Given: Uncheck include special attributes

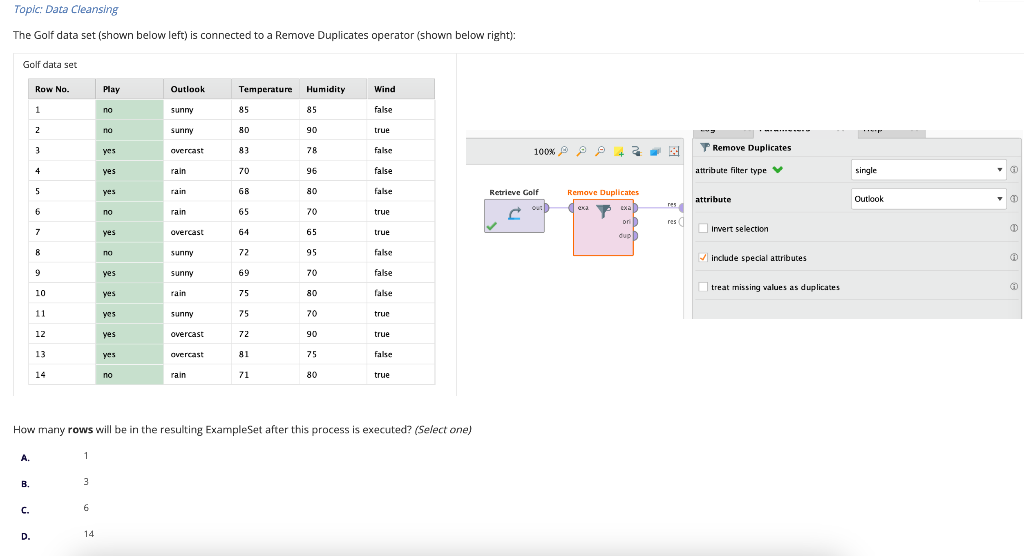Looking at the screenshot, I should pos(703,257).
